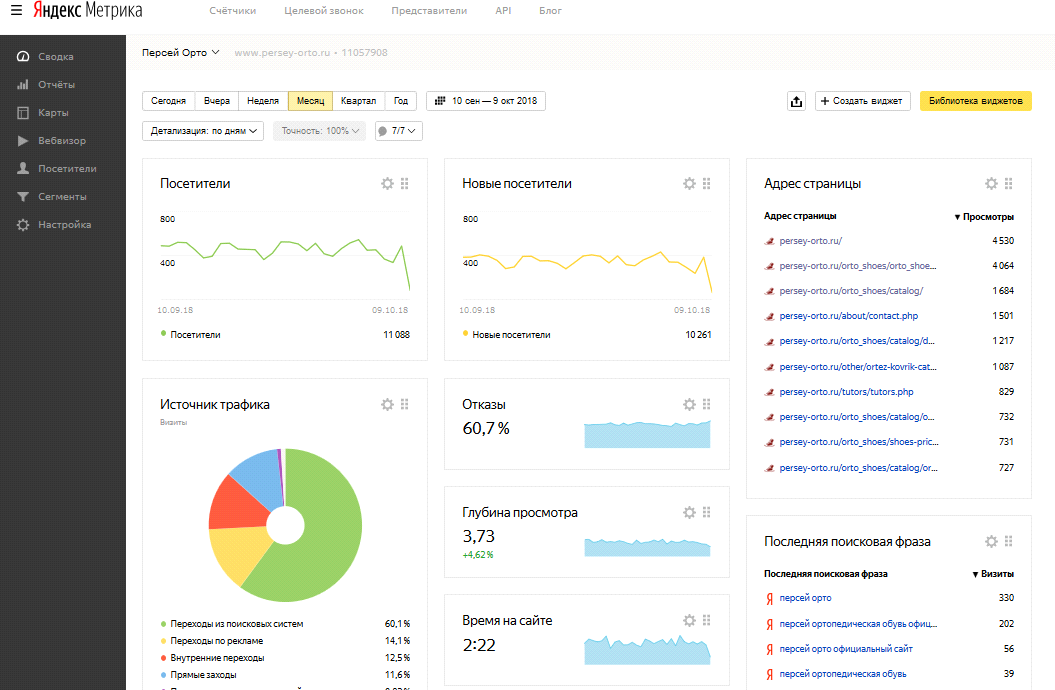Select the Сегодня period
Viewport: 1055px width, 690px height.
point(168,101)
